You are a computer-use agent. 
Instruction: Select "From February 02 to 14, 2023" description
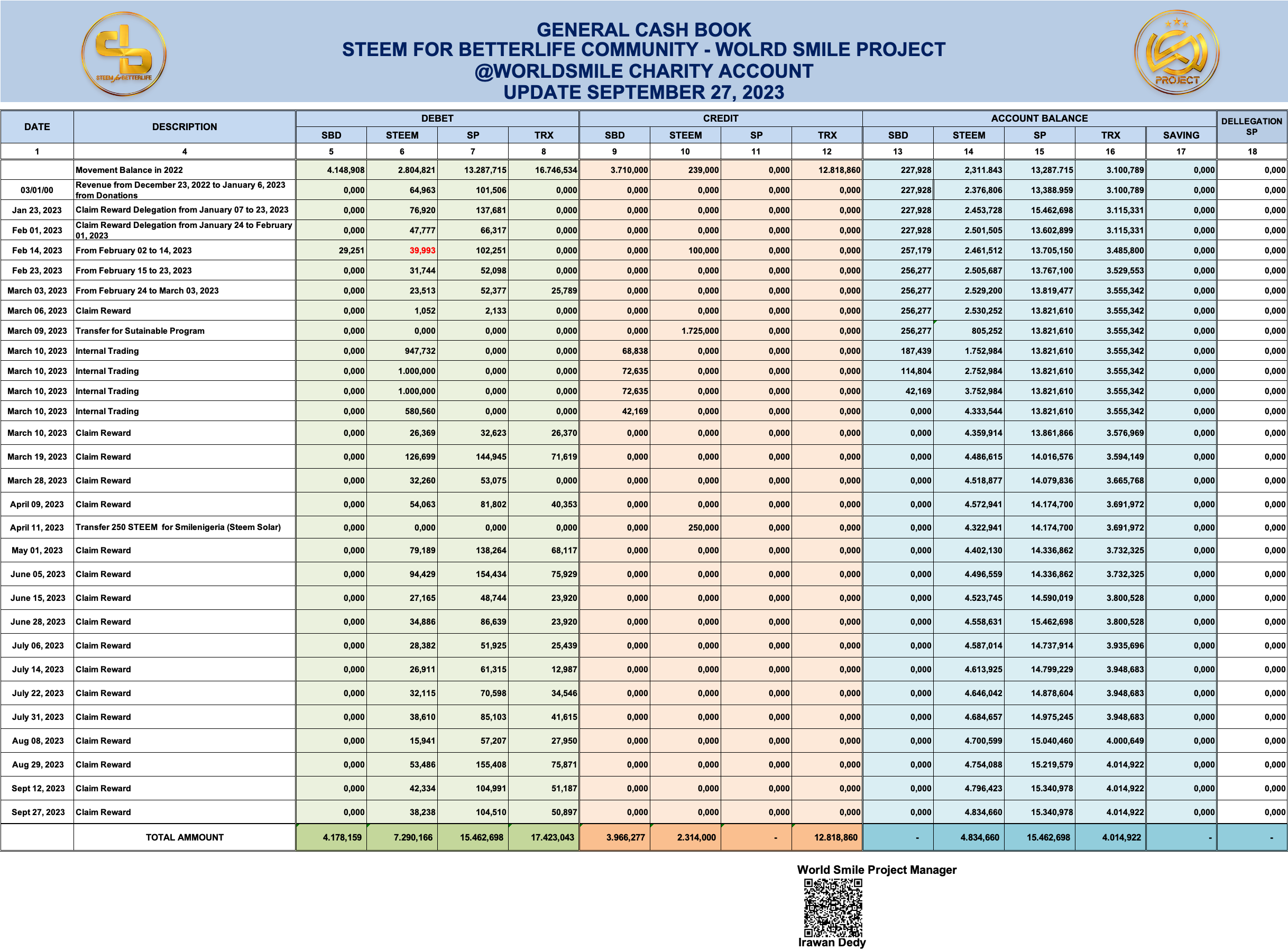(x=134, y=251)
